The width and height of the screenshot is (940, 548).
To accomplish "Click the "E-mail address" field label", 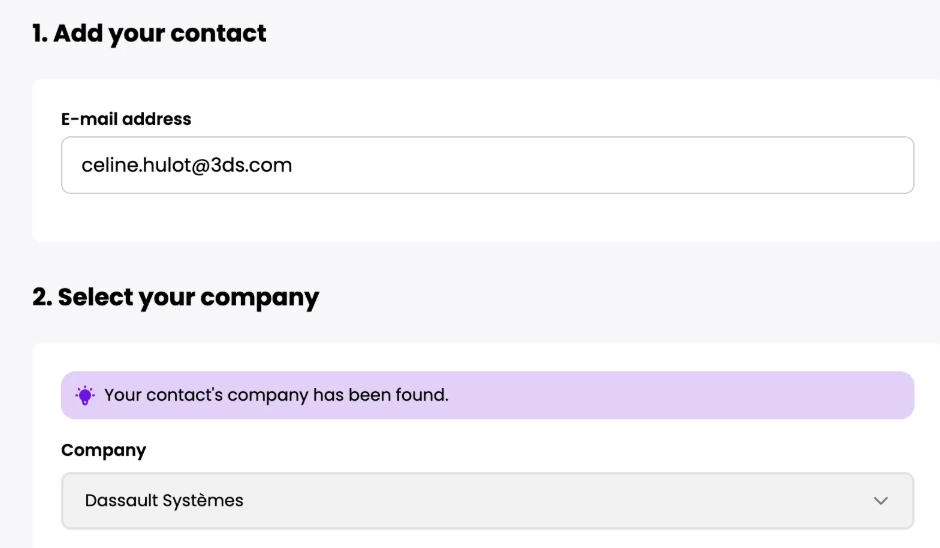I will [x=126, y=119].
